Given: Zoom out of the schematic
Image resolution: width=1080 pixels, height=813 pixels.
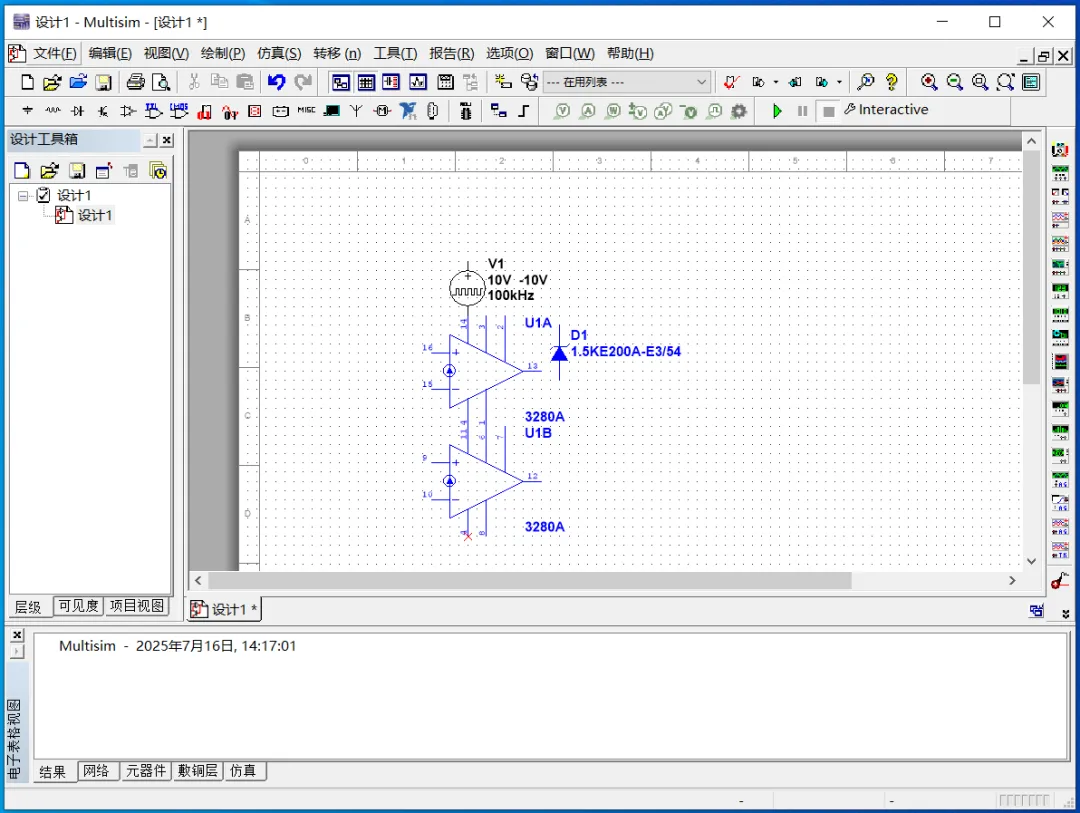Looking at the screenshot, I should point(954,82).
